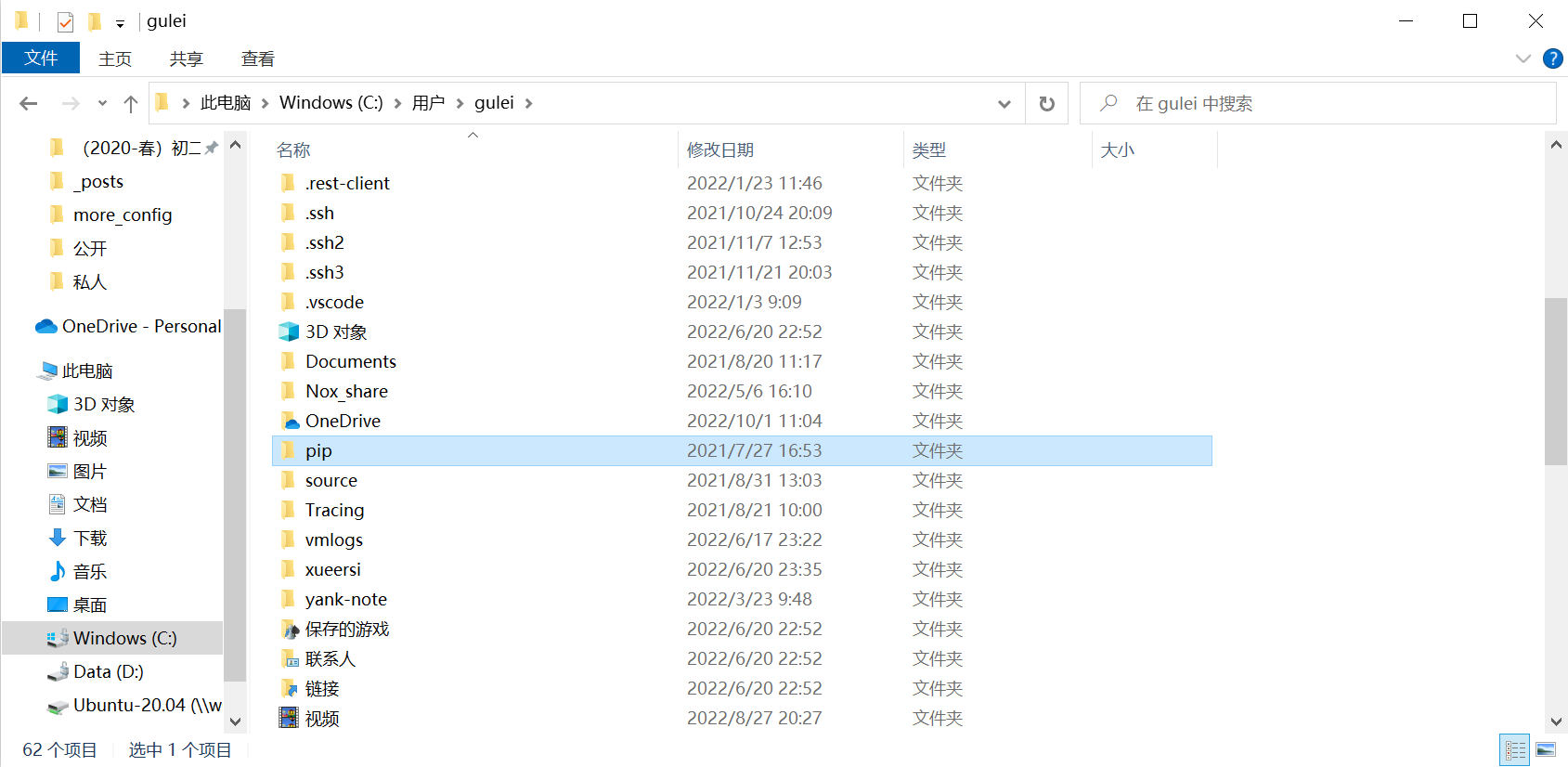Expand the root chevron before 此电脑 in path
The image size is (1568, 767).
186,103
